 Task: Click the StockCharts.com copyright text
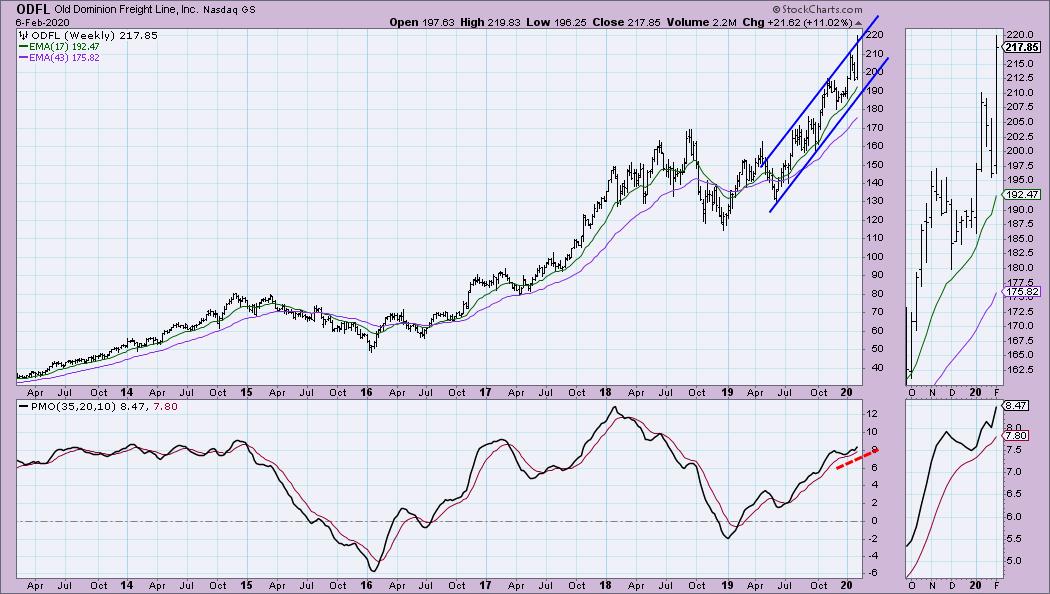[x=817, y=9]
